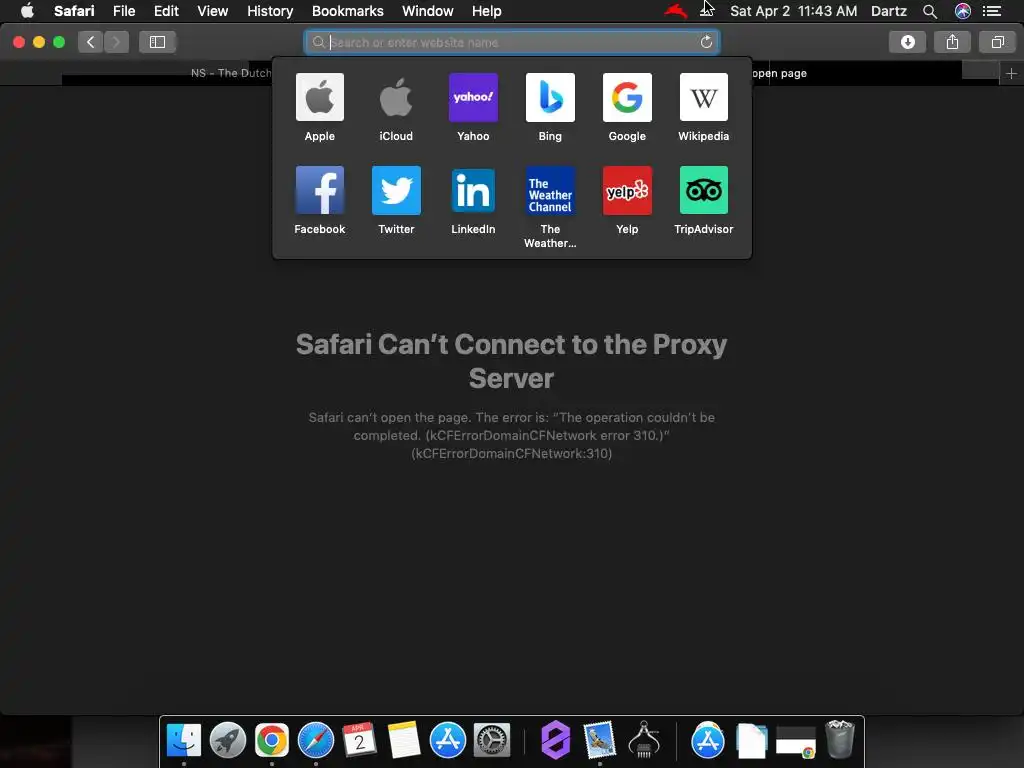Open the iCloud favorite shortcut
The height and width of the screenshot is (768, 1024).
[x=396, y=97]
